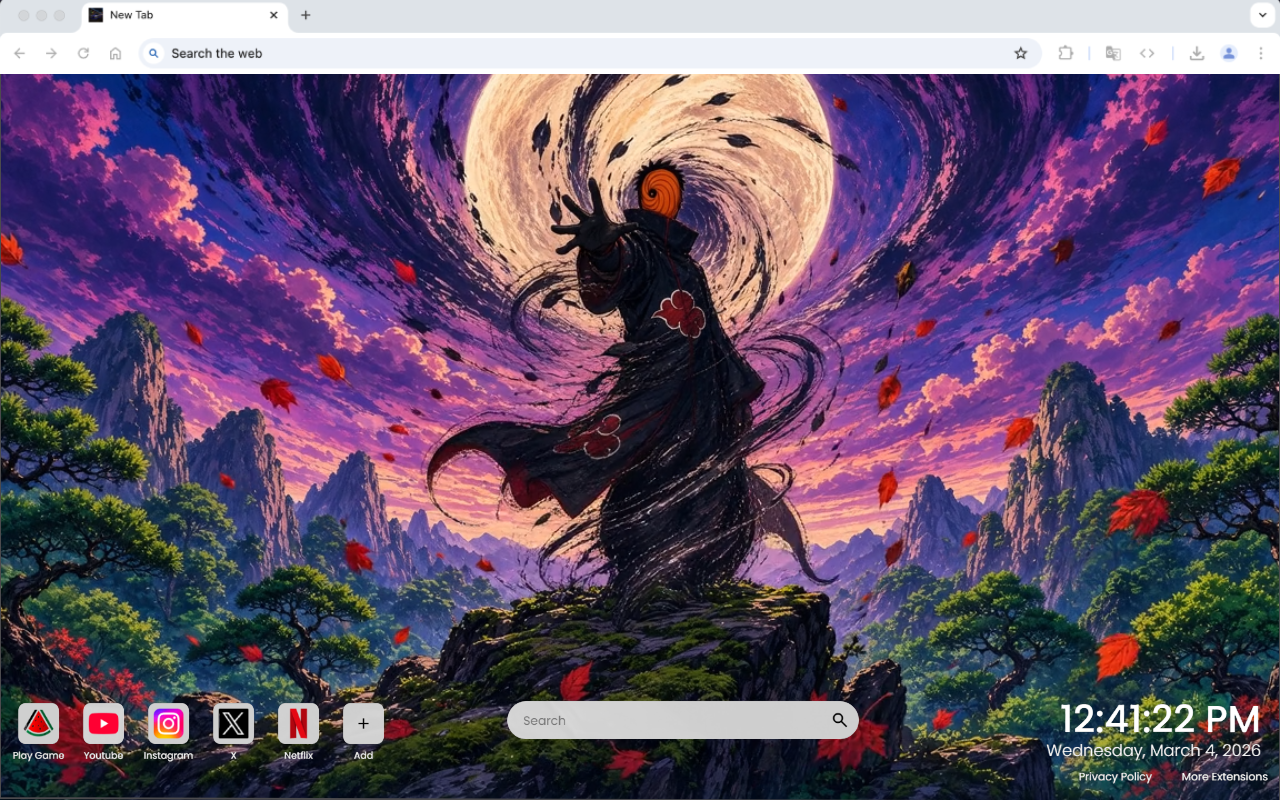1280x800 pixels.
Task: Select the New Tab tab
Action: click(x=183, y=16)
